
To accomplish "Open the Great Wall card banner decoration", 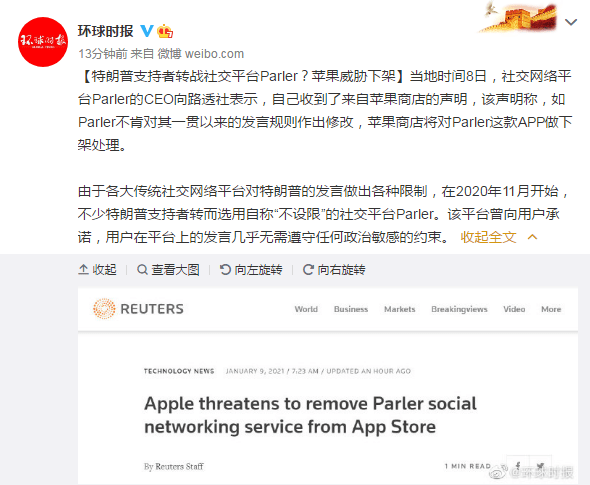I will (x=518, y=17).
